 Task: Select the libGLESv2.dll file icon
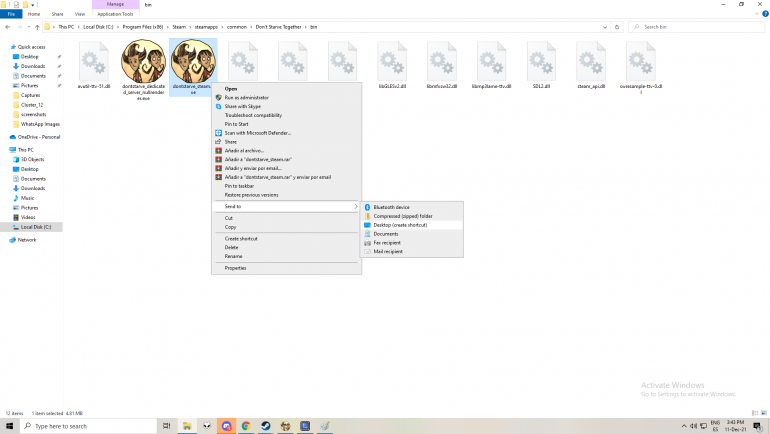tap(392, 62)
